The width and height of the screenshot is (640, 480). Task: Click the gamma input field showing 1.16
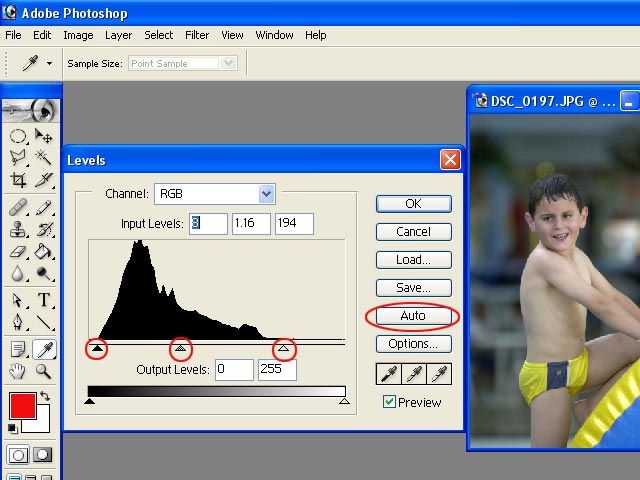[x=251, y=224]
